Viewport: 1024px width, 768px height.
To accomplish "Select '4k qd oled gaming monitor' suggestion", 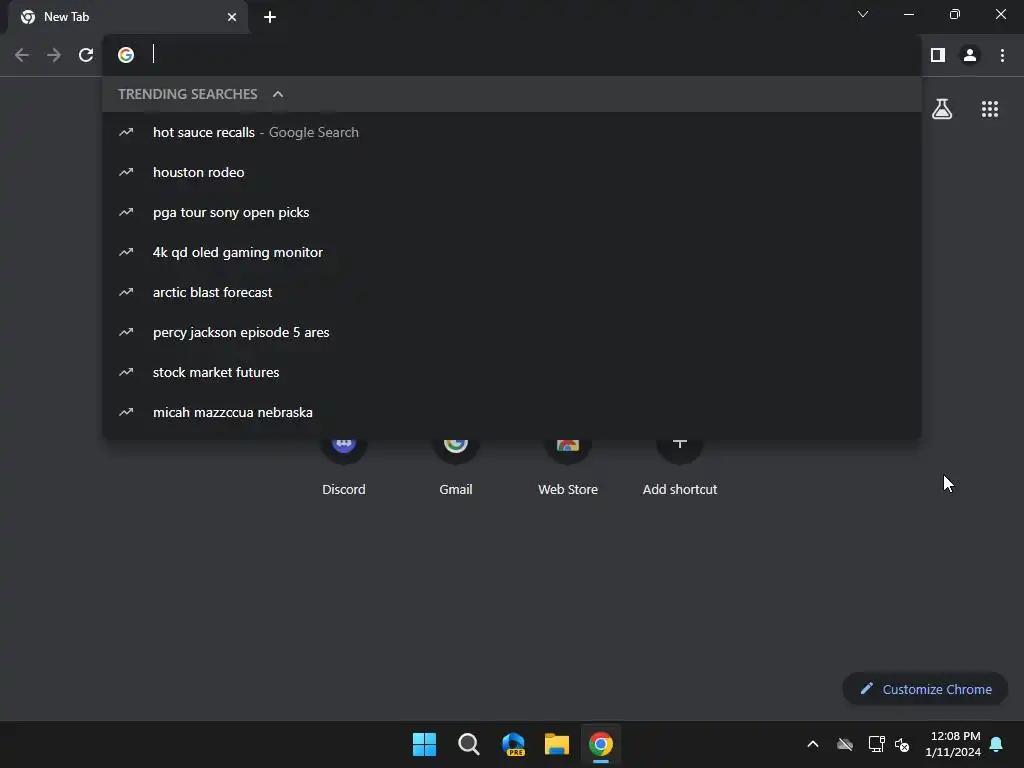I will point(512,252).
